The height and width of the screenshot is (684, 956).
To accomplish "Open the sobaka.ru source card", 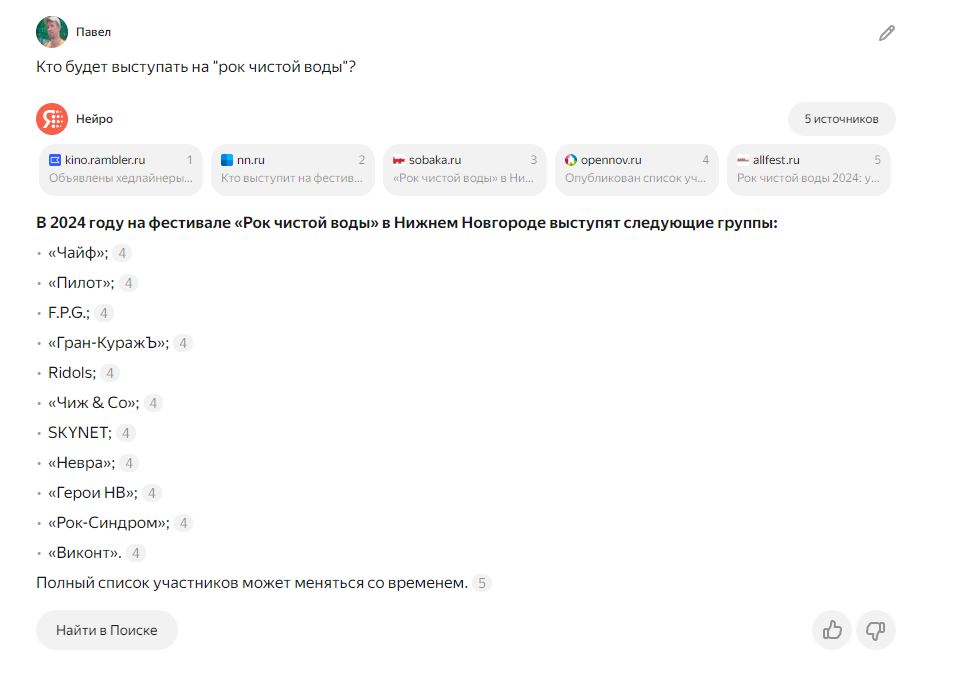I will coord(465,169).
